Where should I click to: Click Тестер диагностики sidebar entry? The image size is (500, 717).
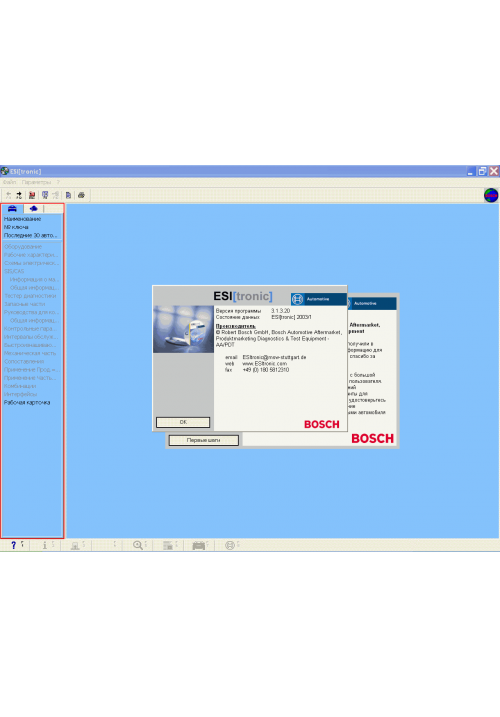click(x=30, y=296)
